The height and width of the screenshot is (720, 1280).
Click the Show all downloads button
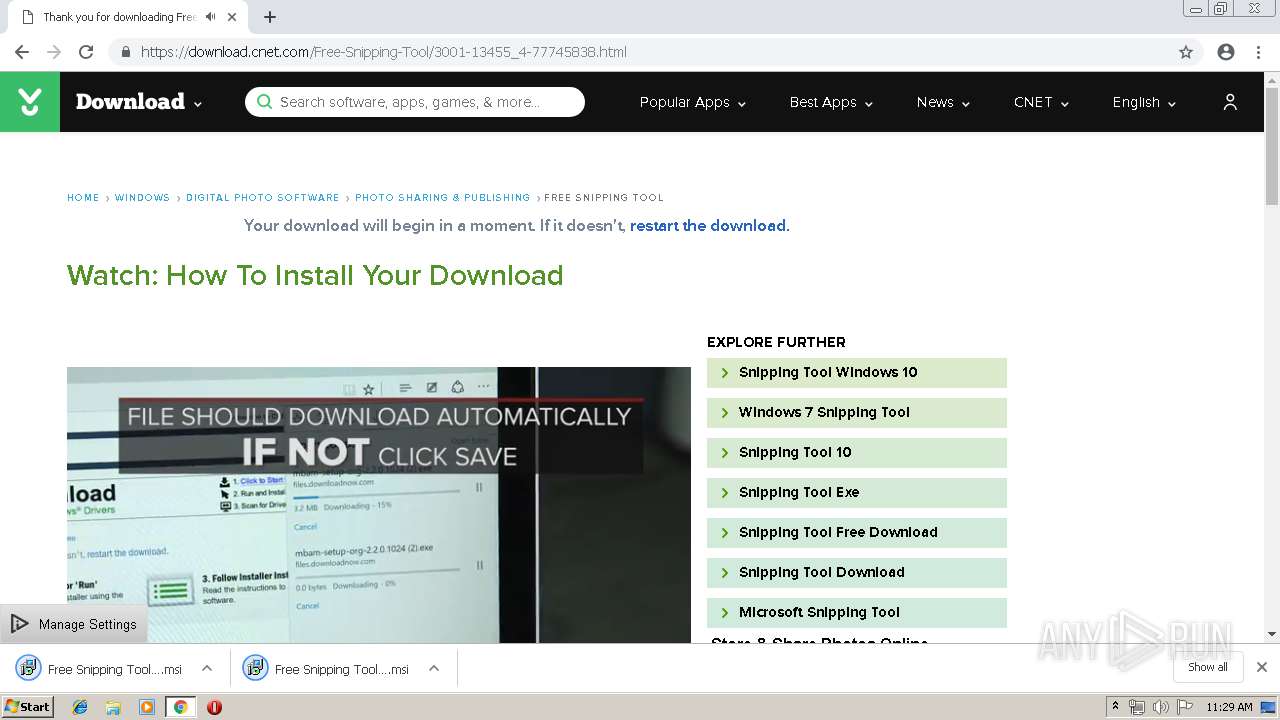point(1208,667)
